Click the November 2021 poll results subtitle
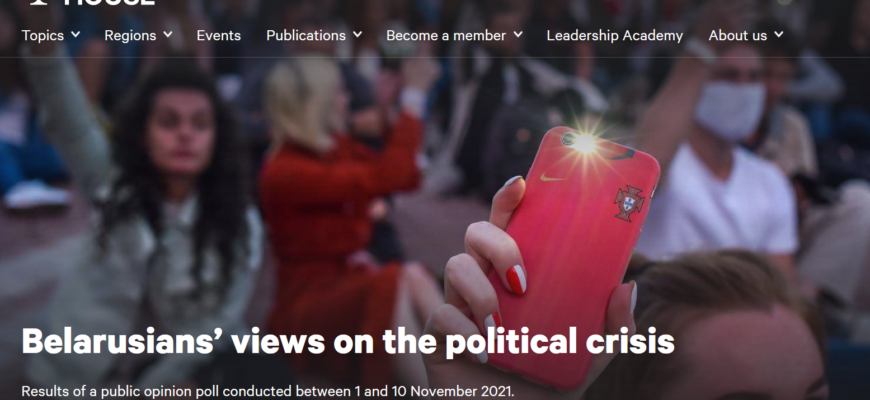The height and width of the screenshot is (400, 870). pos(268,391)
